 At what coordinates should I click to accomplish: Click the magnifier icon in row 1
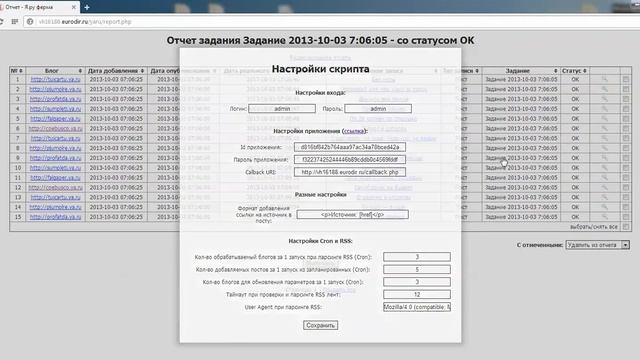tap(604, 79)
